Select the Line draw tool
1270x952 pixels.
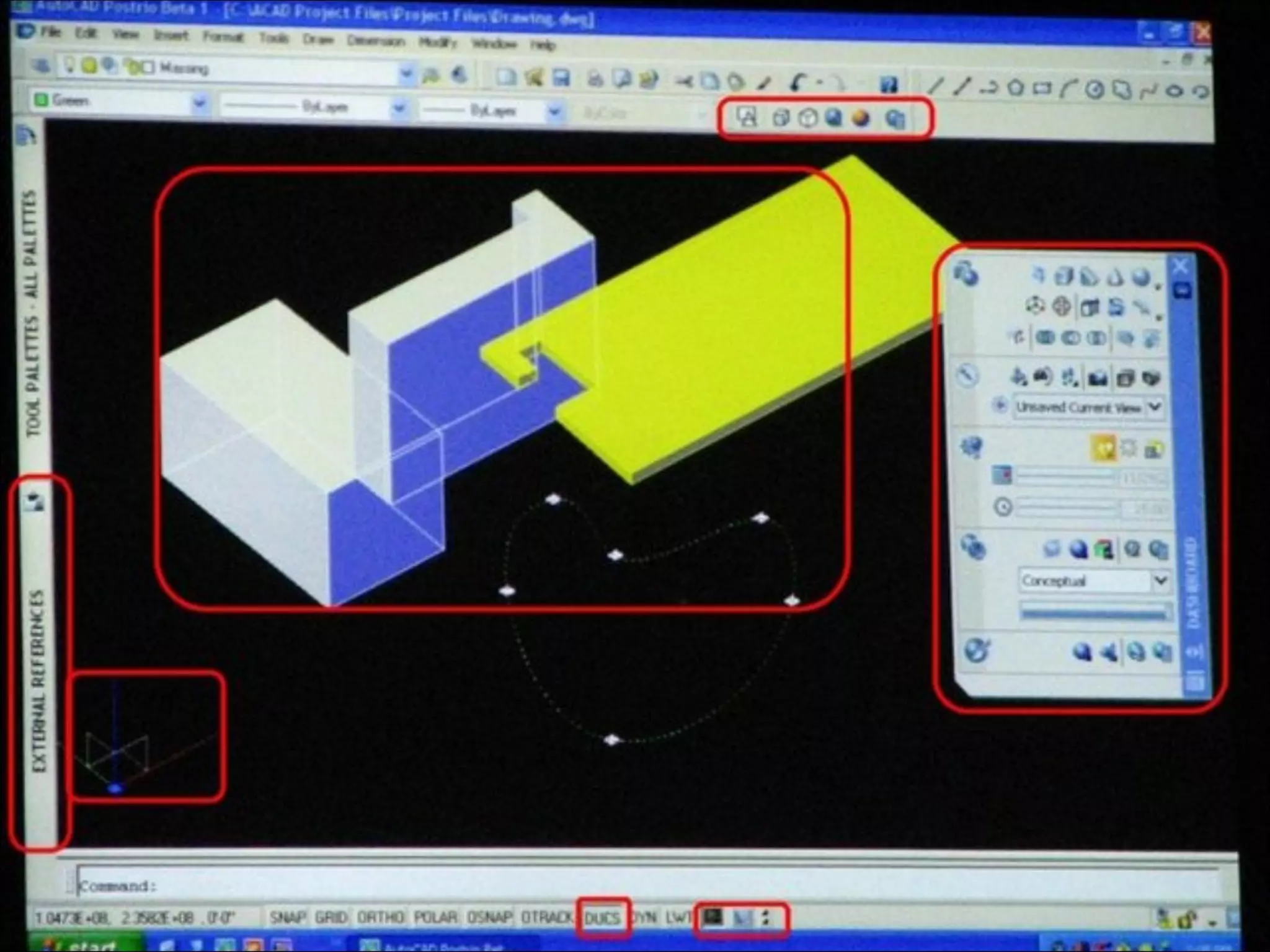click(935, 87)
